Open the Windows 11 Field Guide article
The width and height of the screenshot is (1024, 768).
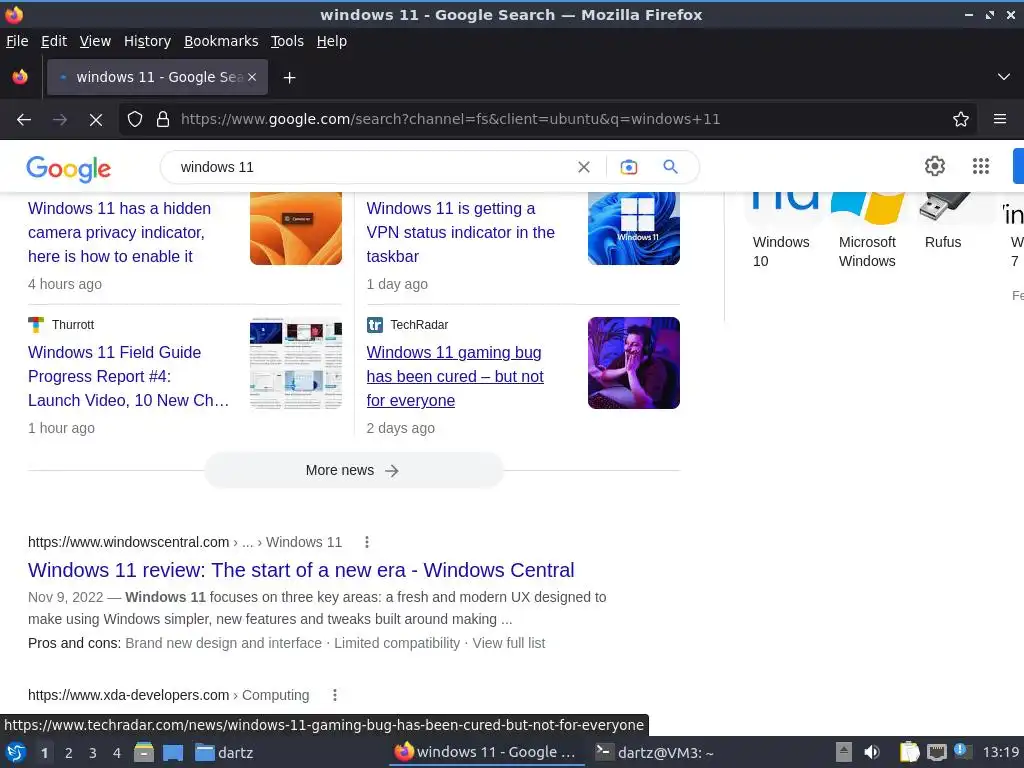click(129, 376)
